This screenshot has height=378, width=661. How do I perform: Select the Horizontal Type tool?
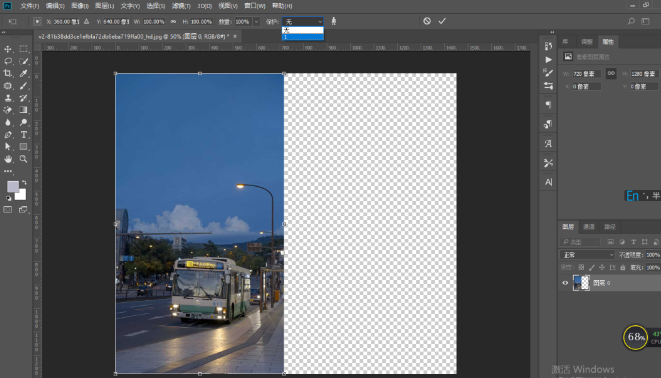tap(24, 135)
